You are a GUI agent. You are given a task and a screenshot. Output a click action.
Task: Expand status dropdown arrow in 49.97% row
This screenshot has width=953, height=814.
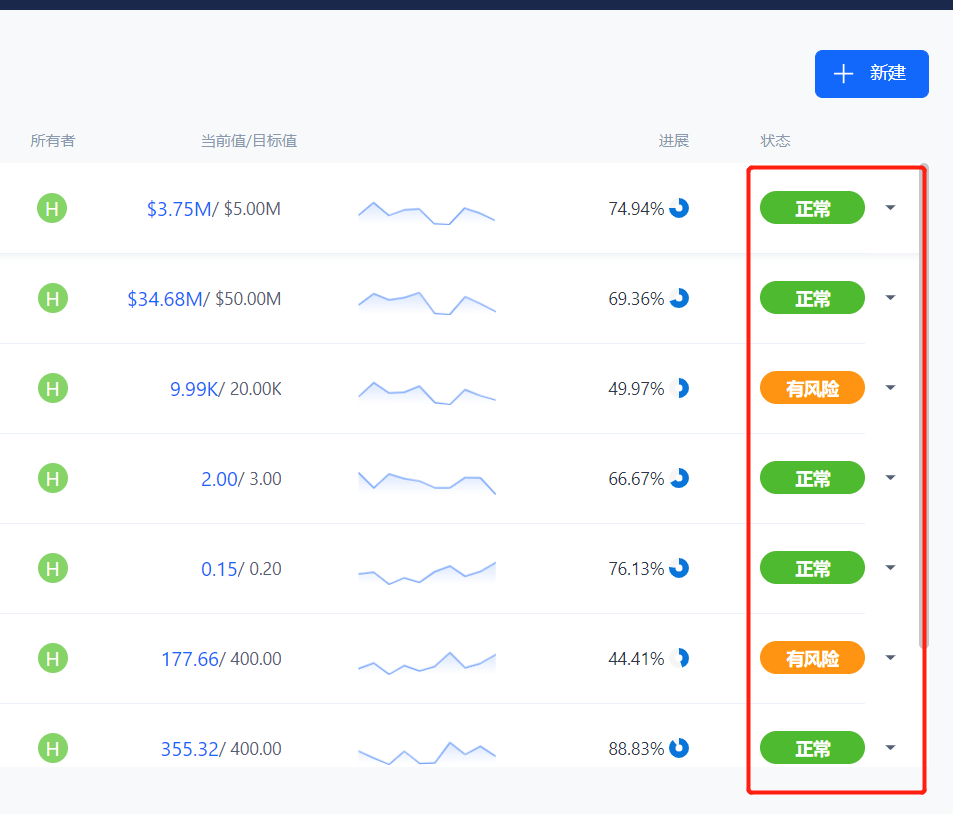(x=890, y=388)
